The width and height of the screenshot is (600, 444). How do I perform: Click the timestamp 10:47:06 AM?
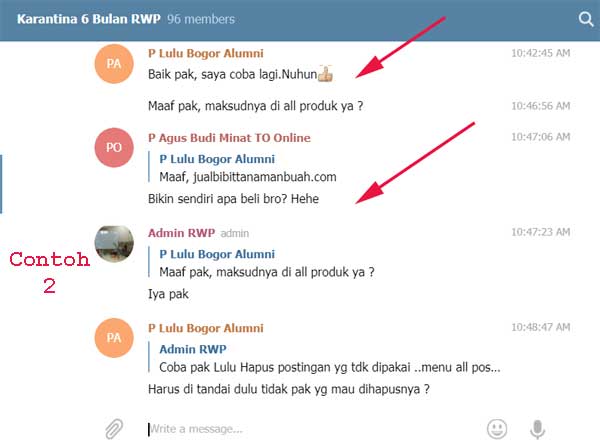(541, 137)
